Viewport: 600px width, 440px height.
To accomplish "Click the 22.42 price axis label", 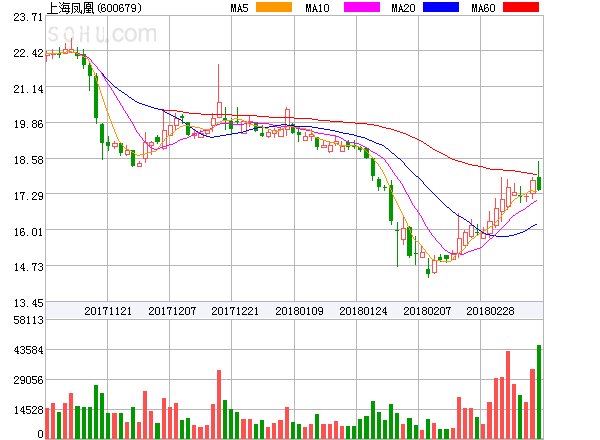I will click(28, 53).
